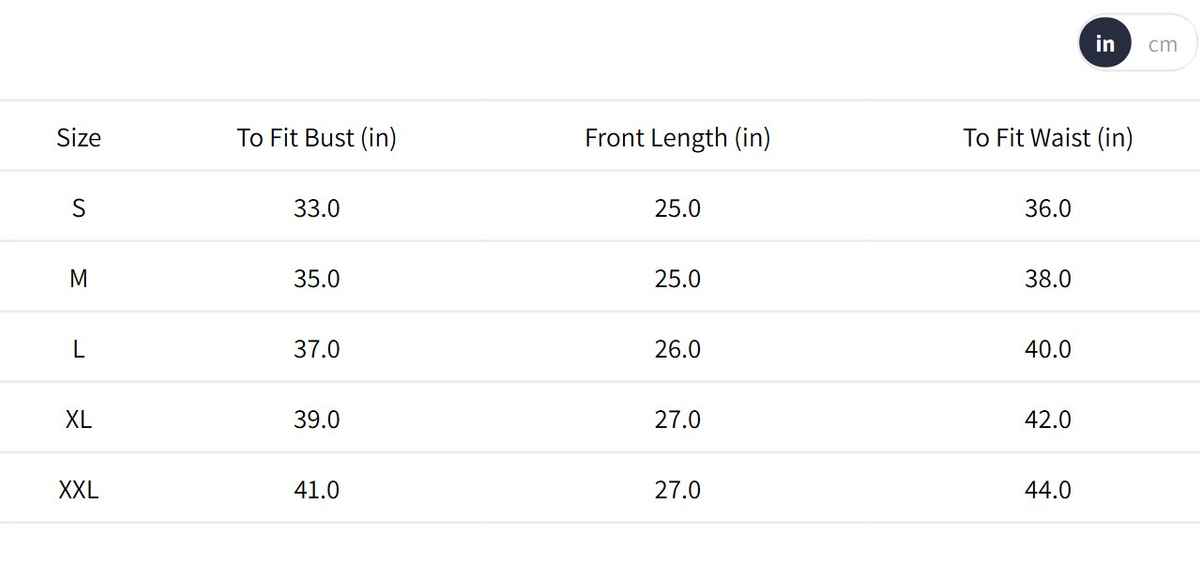
Task: Click waist value 36.0 for size S
Action: (x=1047, y=209)
